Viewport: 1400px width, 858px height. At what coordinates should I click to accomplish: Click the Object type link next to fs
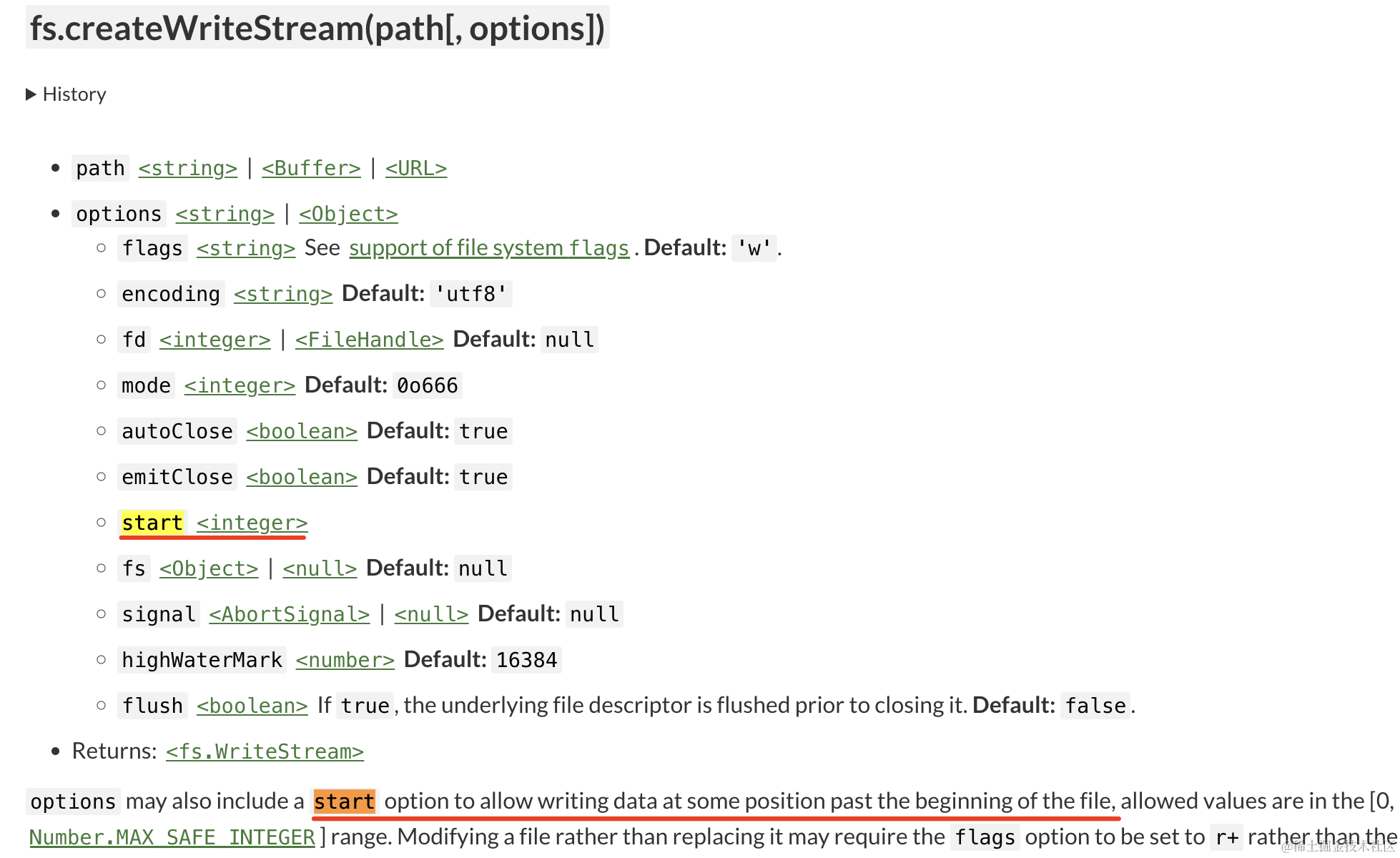pyautogui.click(x=208, y=568)
